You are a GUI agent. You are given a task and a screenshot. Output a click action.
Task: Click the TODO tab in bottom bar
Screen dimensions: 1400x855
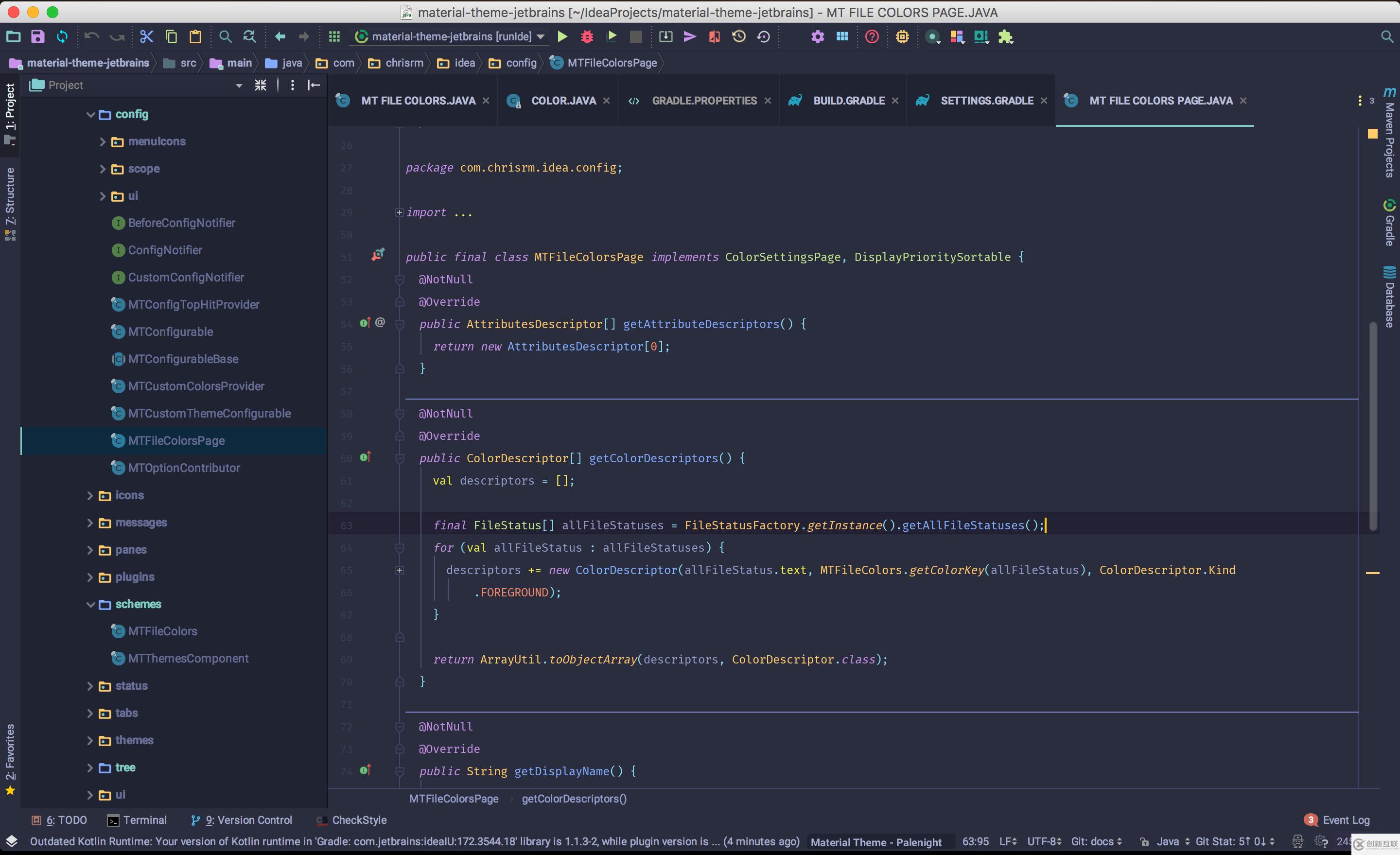[63, 820]
